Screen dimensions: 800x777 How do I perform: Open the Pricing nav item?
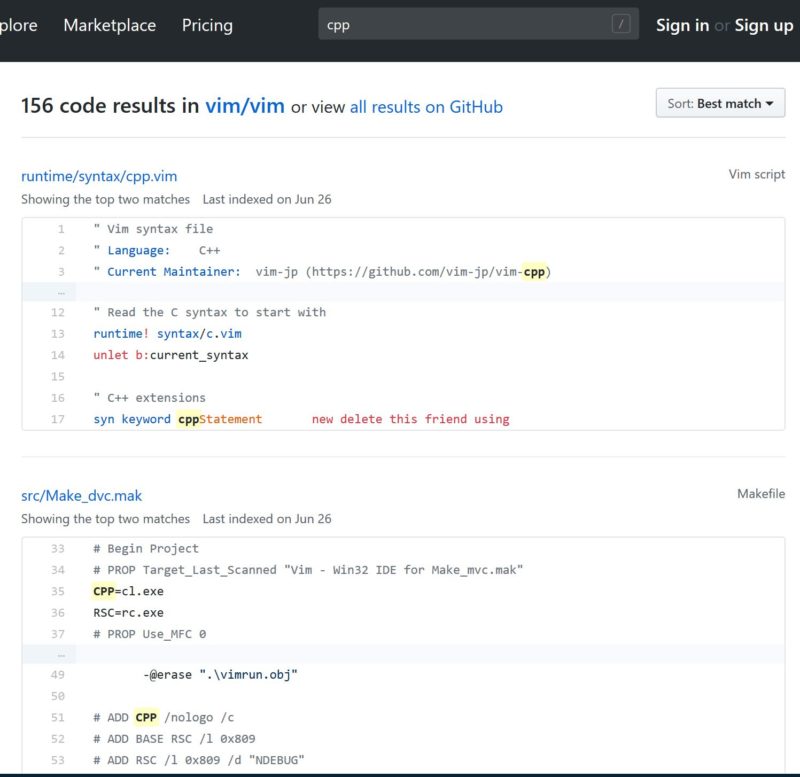click(207, 25)
